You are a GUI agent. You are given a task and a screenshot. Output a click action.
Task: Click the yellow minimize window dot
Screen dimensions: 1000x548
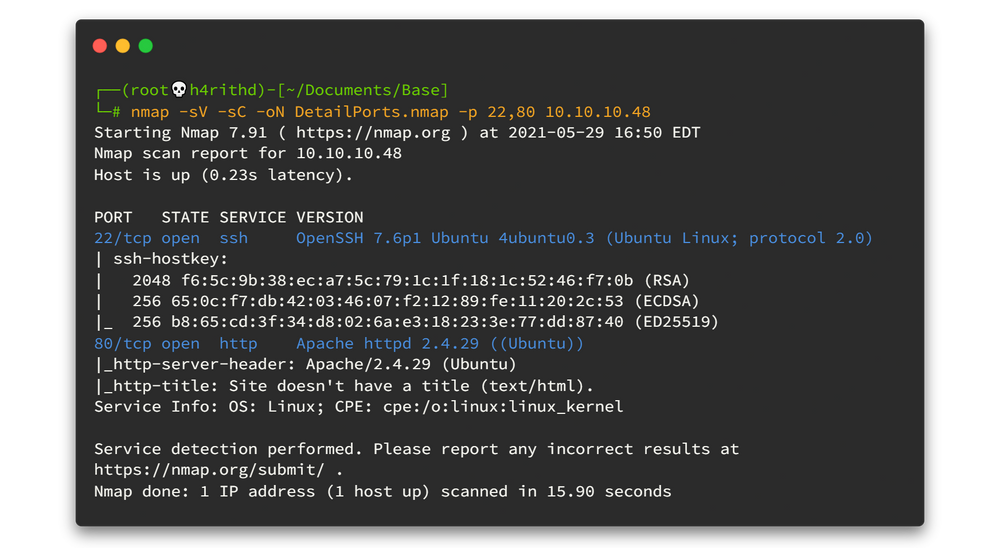click(x=122, y=46)
